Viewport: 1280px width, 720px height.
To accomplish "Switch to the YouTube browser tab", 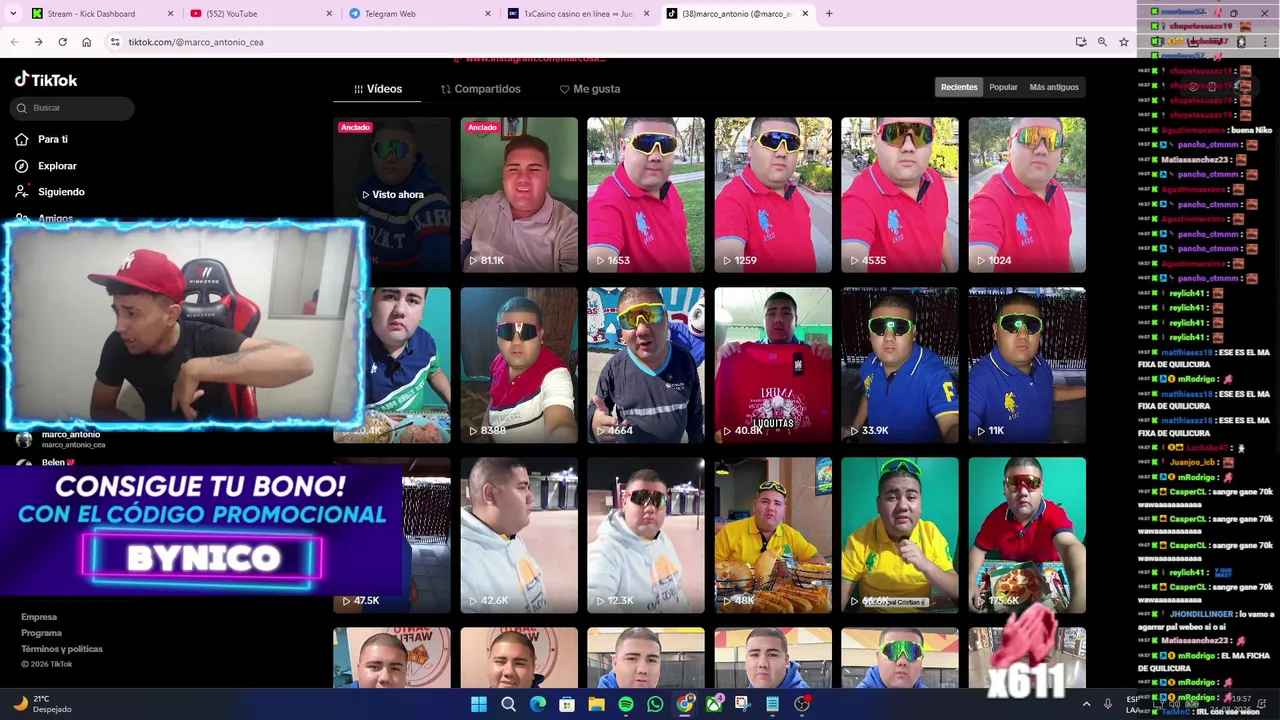I will (x=260, y=14).
